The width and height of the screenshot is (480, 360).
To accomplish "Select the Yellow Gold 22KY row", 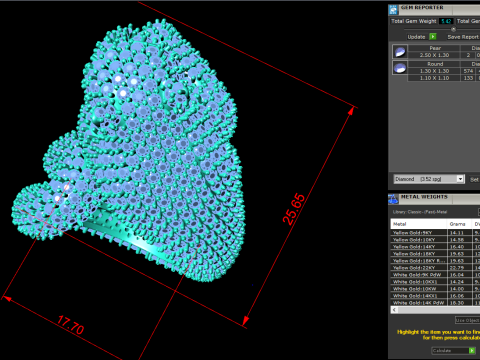I will click(435, 268).
